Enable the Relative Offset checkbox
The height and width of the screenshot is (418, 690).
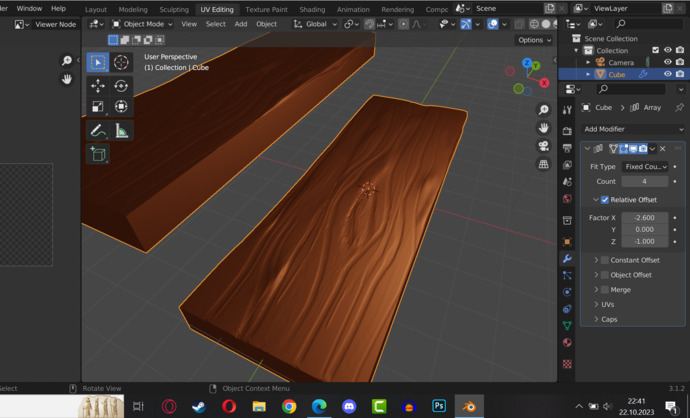click(x=605, y=200)
